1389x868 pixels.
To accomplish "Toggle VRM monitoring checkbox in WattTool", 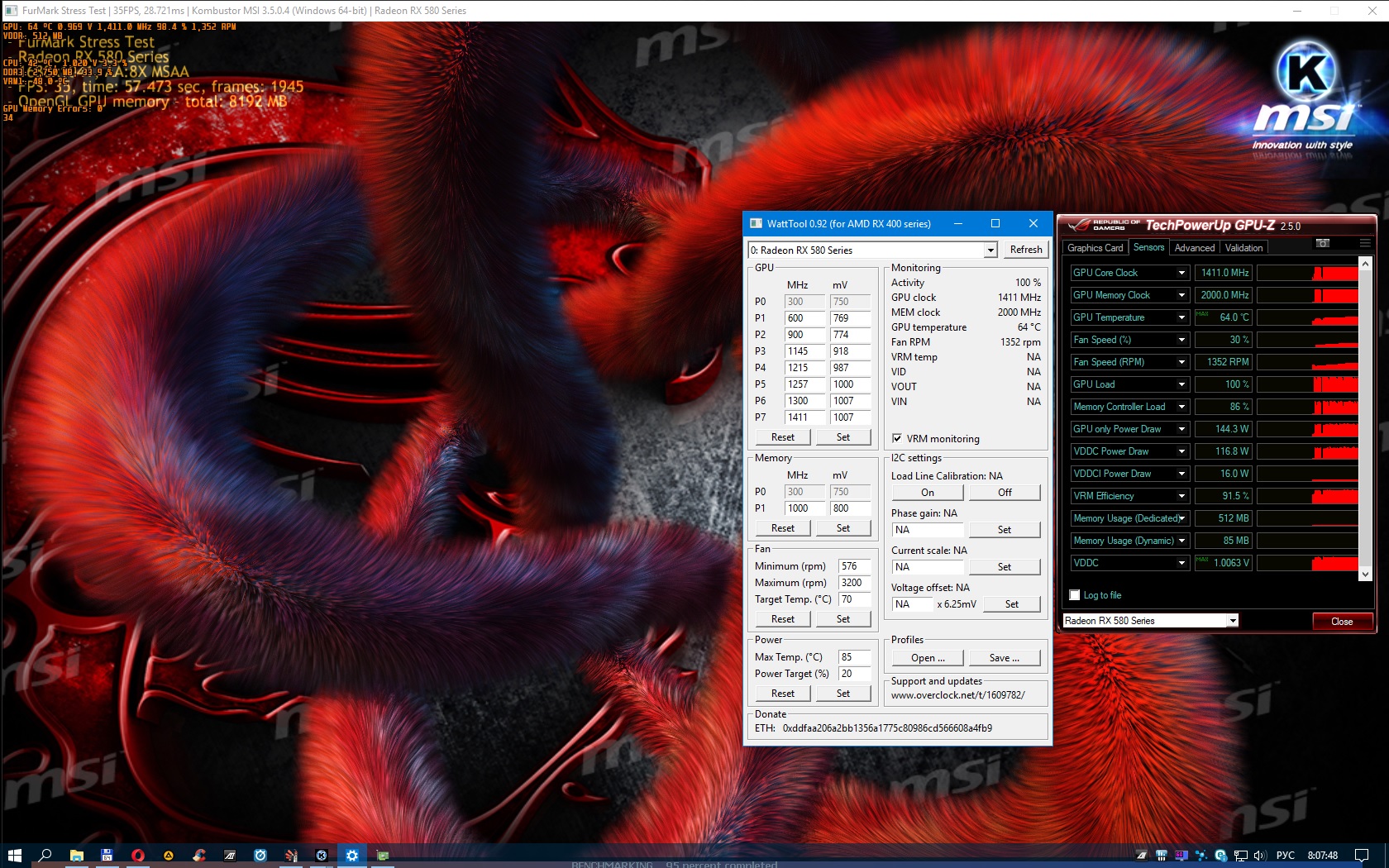I will pyautogui.click(x=897, y=438).
